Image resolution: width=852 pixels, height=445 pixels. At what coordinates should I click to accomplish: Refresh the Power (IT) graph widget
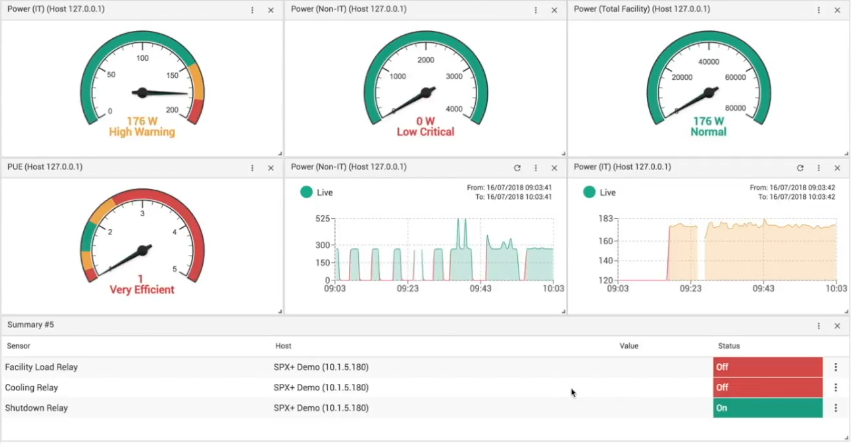tap(800, 168)
